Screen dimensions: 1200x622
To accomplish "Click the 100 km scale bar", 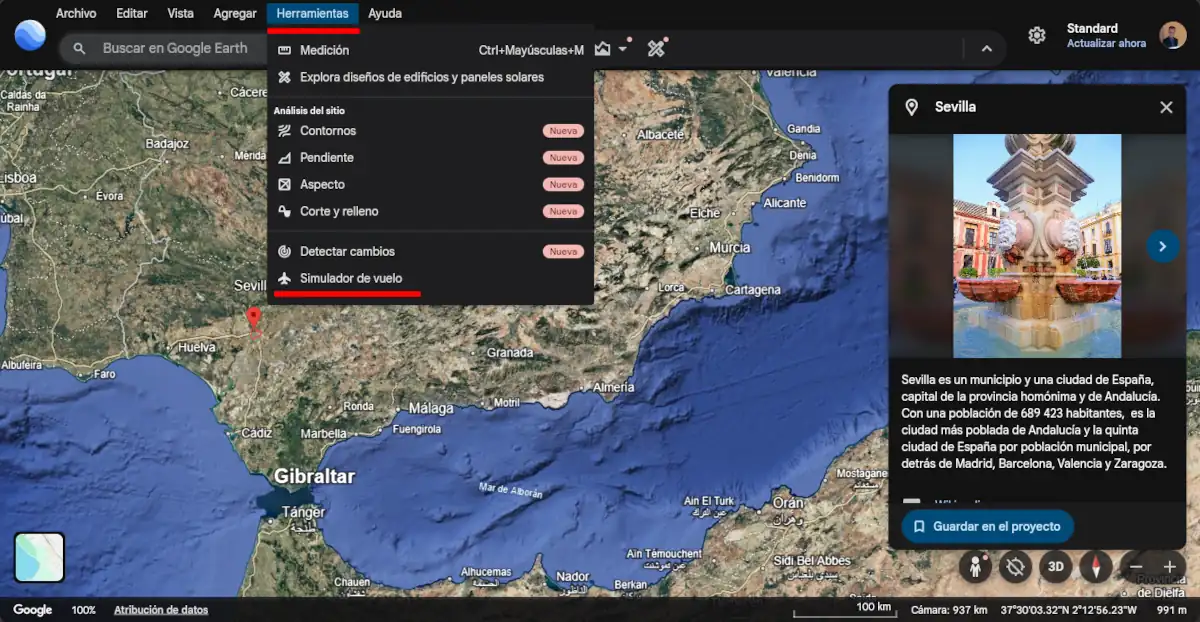I will [x=845, y=610].
